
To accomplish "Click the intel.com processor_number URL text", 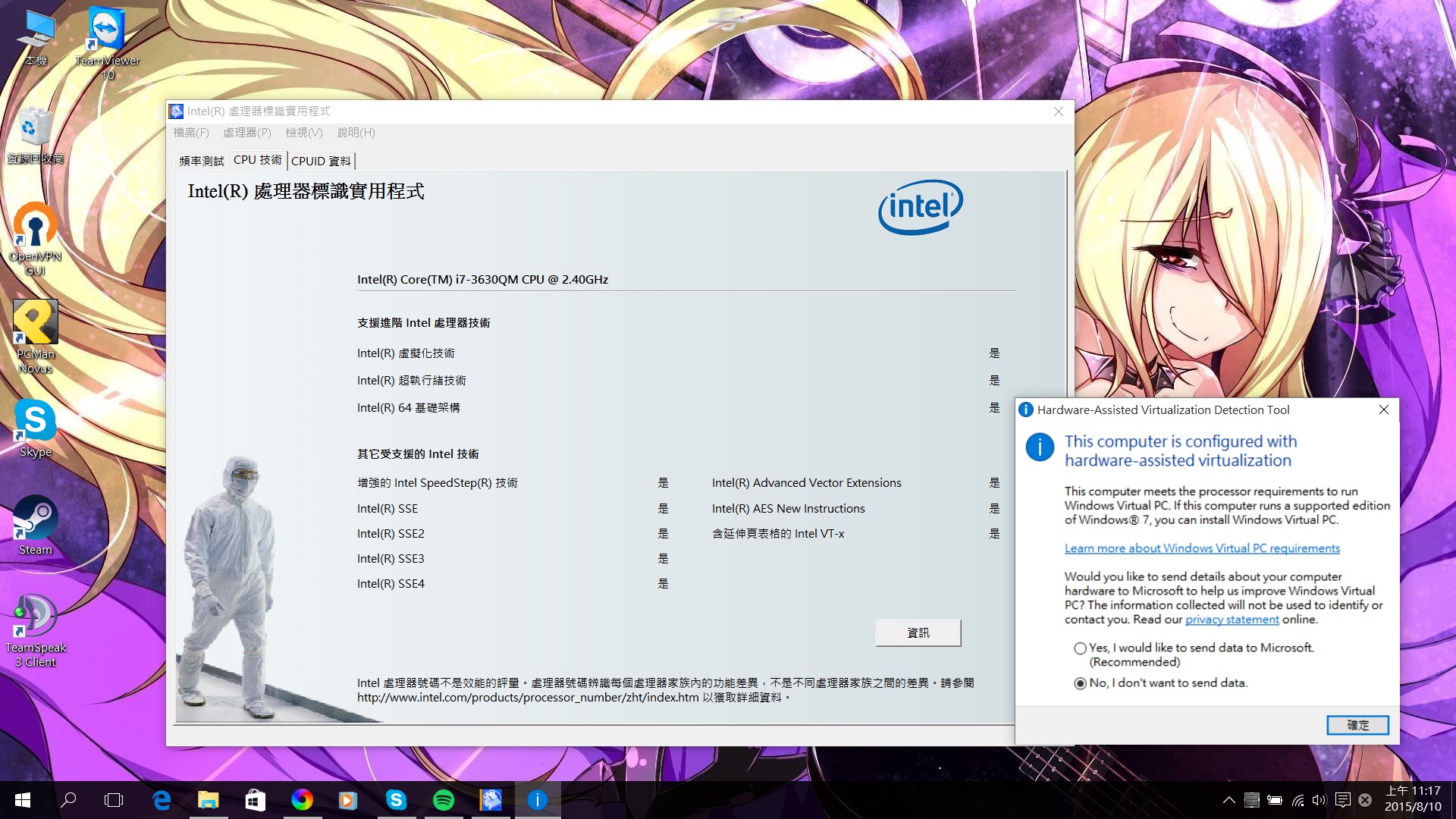I will [528, 698].
